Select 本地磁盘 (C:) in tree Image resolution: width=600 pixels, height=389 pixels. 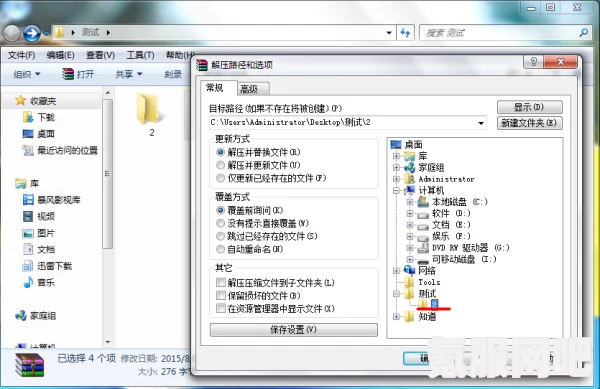460,202
